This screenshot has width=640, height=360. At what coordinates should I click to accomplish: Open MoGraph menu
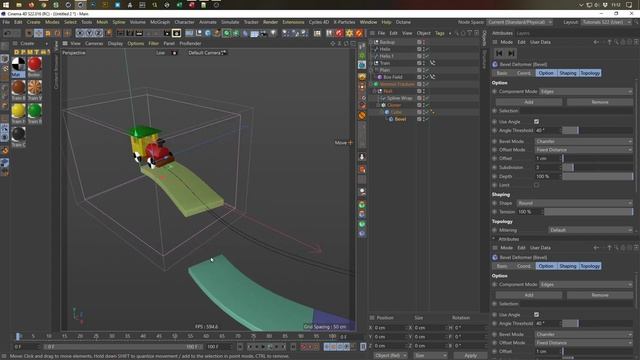click(x=160, y=22)
